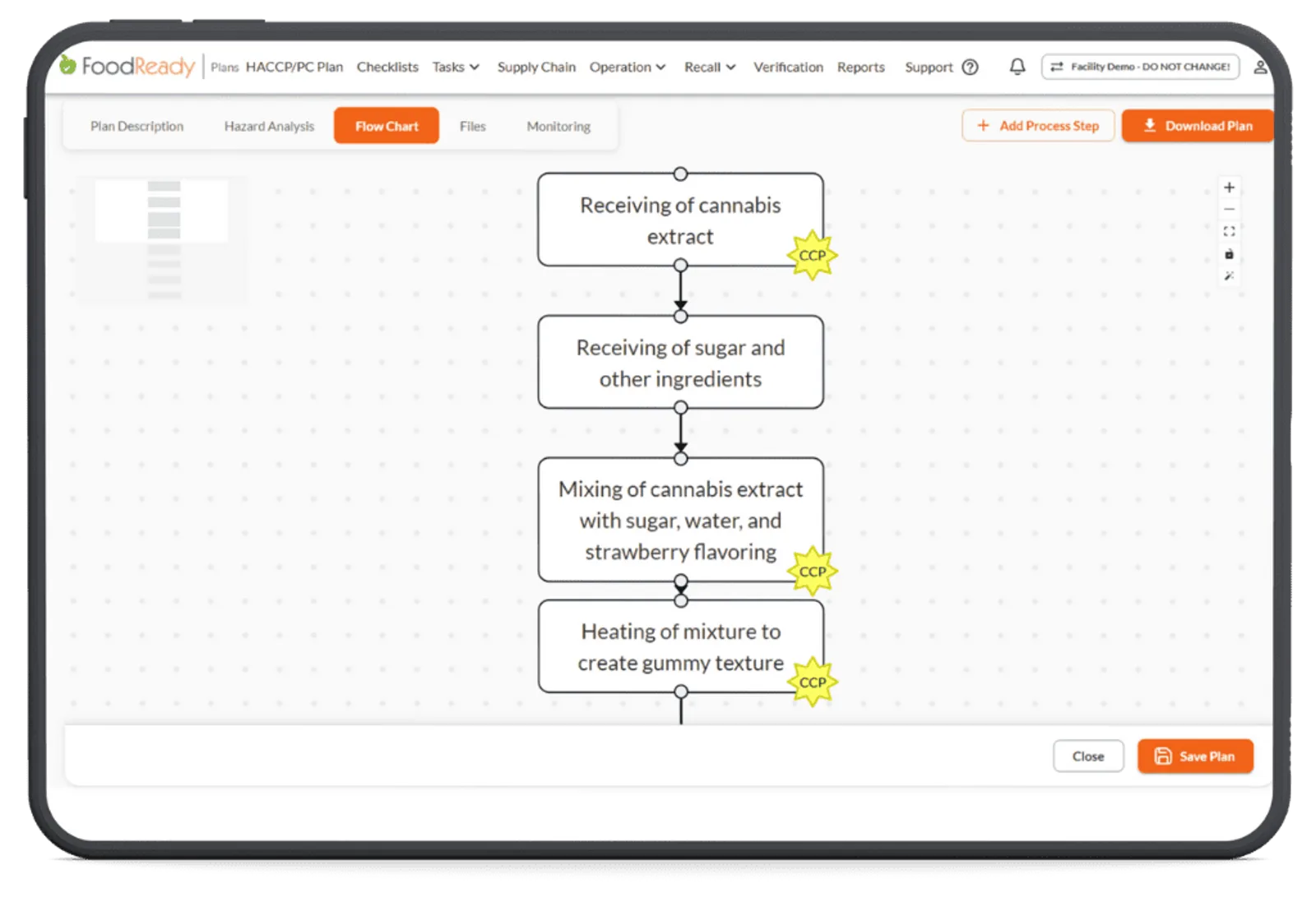This screenshot has width=1316, height=903.
Task: Click the Download Plan button
Action: tap(1198, 126)
